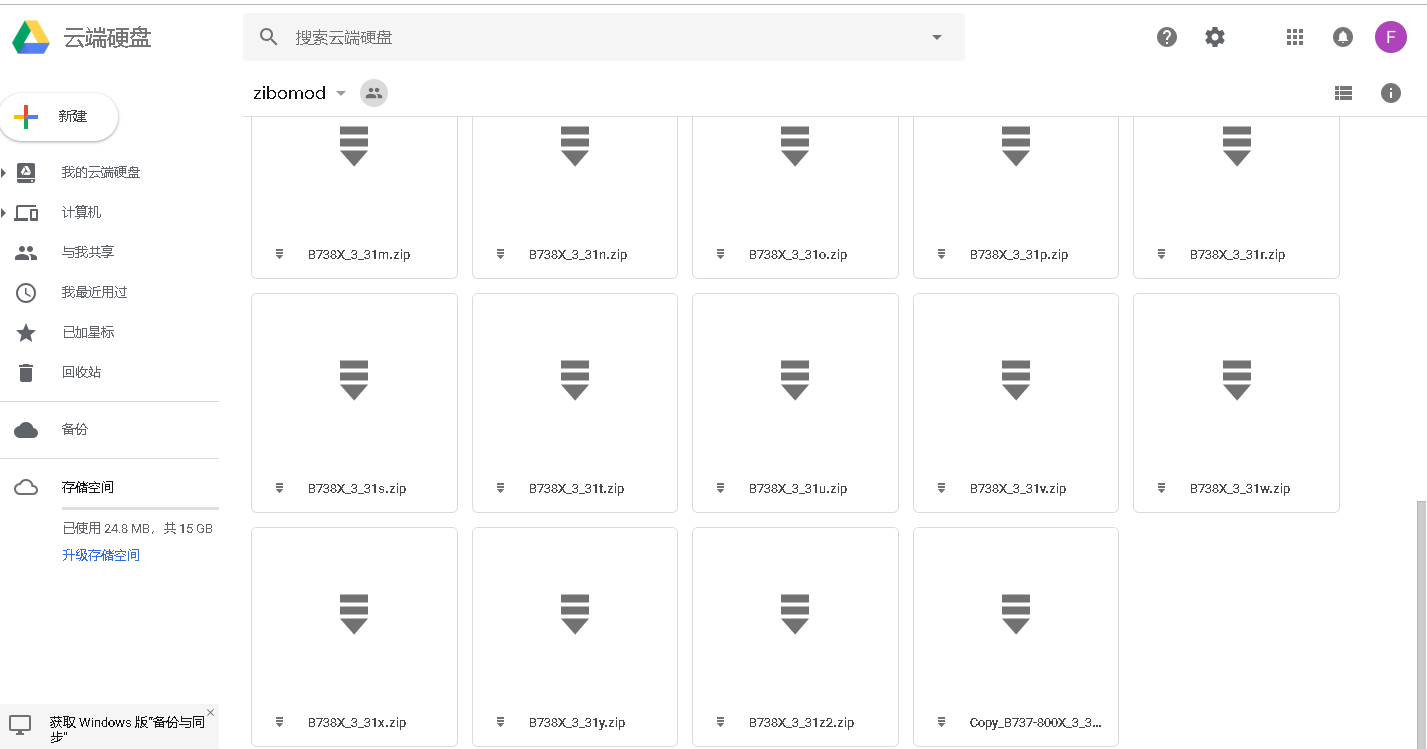Click the search magnifier icon
Image resolution: width=1427 pixels, height=749 pixels.
pos(268,37)
